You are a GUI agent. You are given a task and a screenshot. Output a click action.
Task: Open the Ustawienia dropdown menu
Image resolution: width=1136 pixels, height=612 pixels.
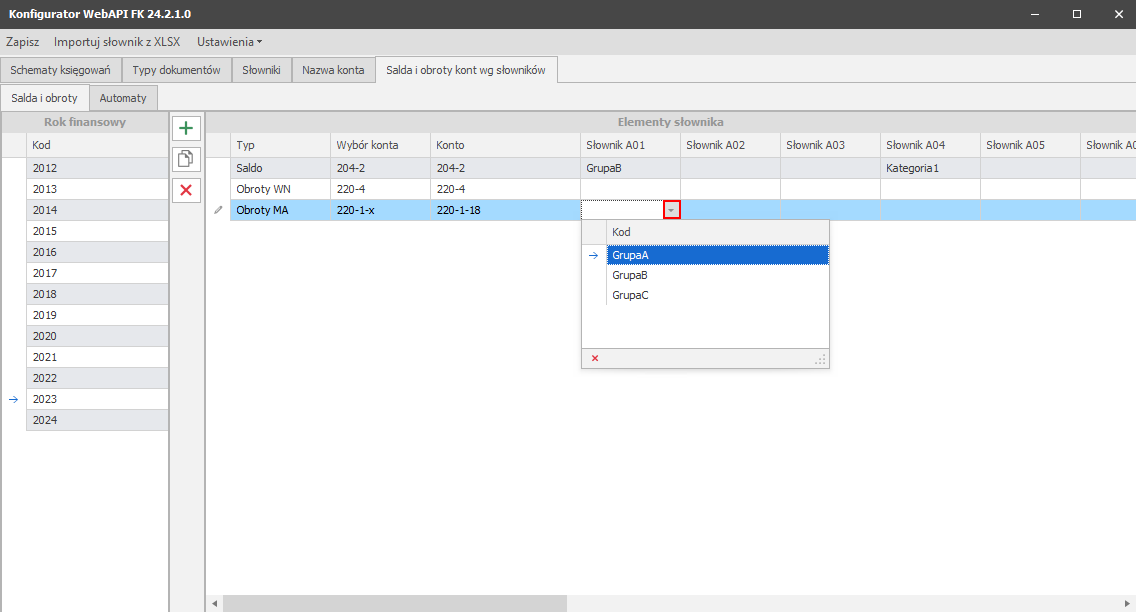229,42
